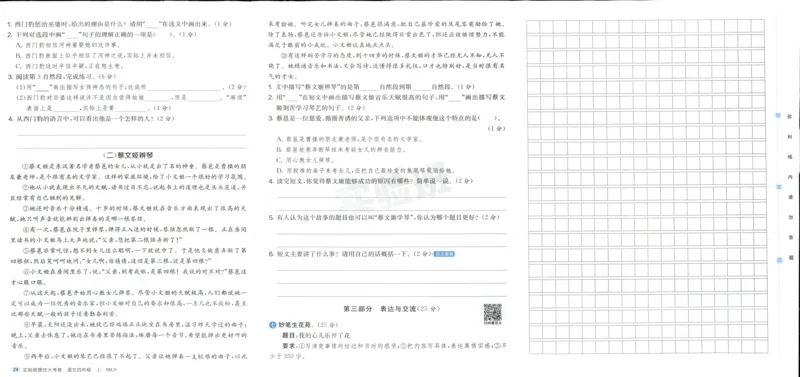Click the answer parentheses in 蔡邕 question 3
The image size is (800, 377).
click(488, 118)
